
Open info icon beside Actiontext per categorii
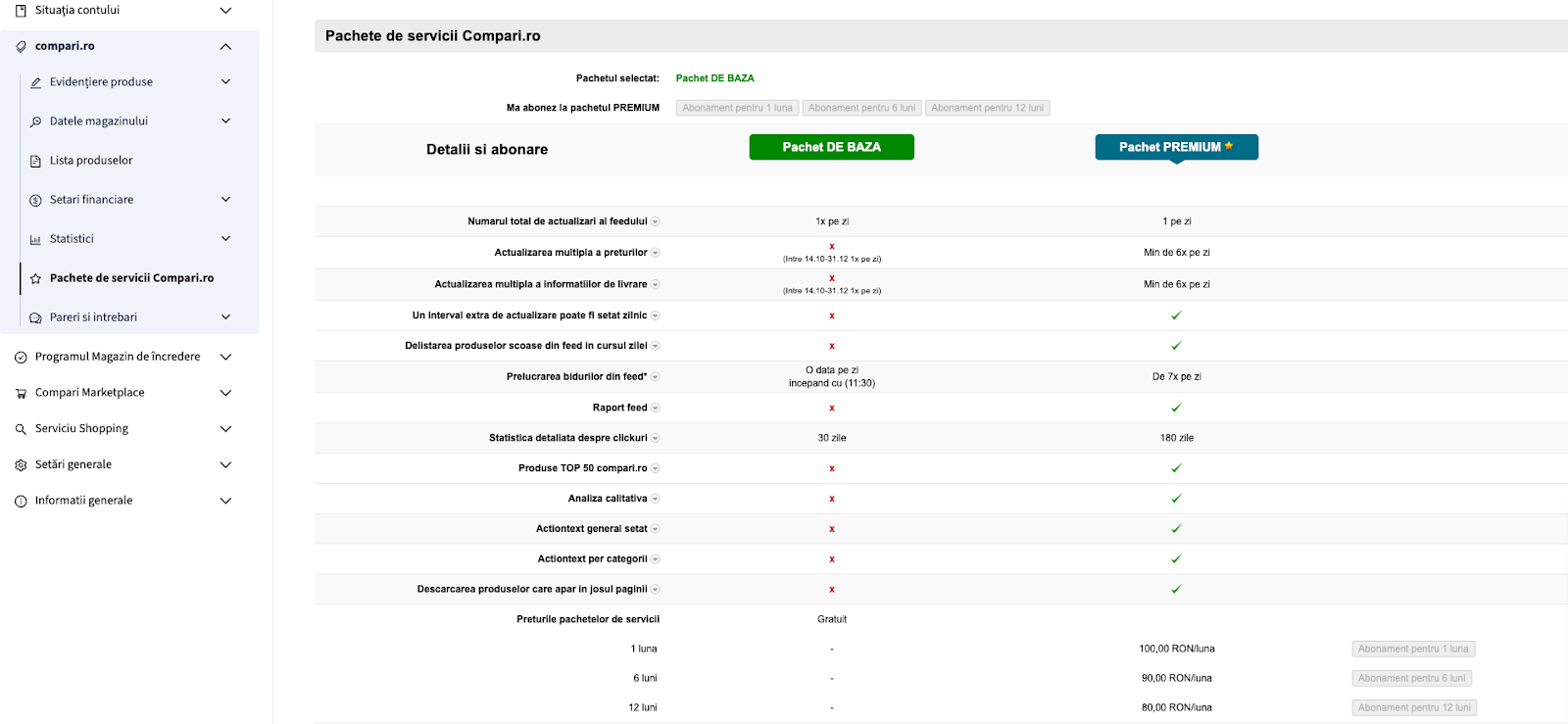pos(656,559)
